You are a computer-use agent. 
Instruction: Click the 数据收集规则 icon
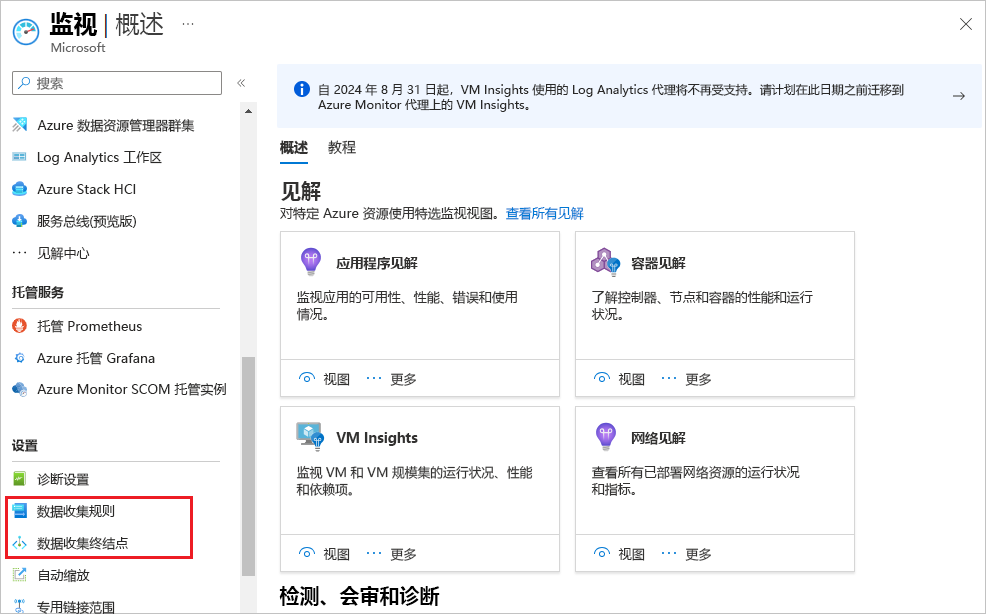[x=19, y=511]
